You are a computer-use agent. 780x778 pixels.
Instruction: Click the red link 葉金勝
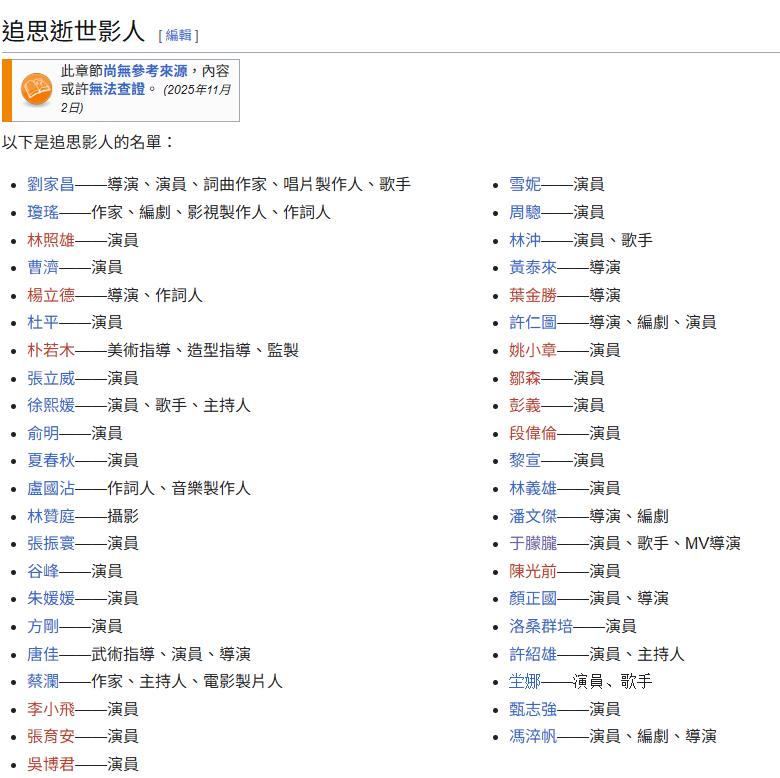(x=533, y=295)
